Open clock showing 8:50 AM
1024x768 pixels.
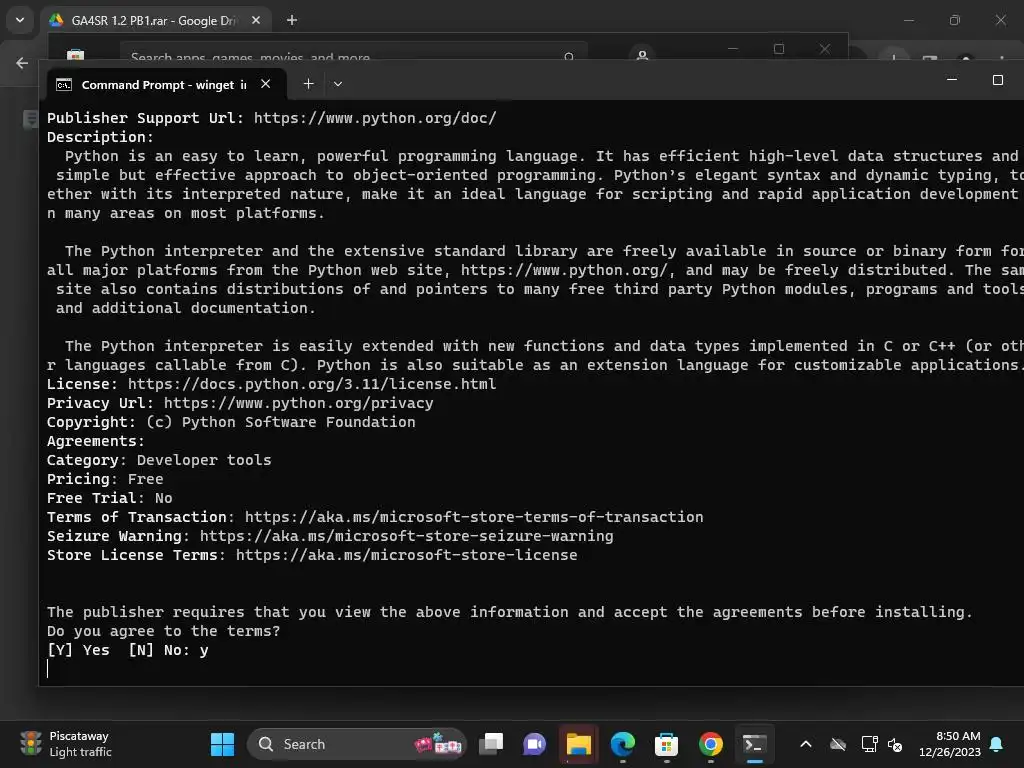click(950, 744)
